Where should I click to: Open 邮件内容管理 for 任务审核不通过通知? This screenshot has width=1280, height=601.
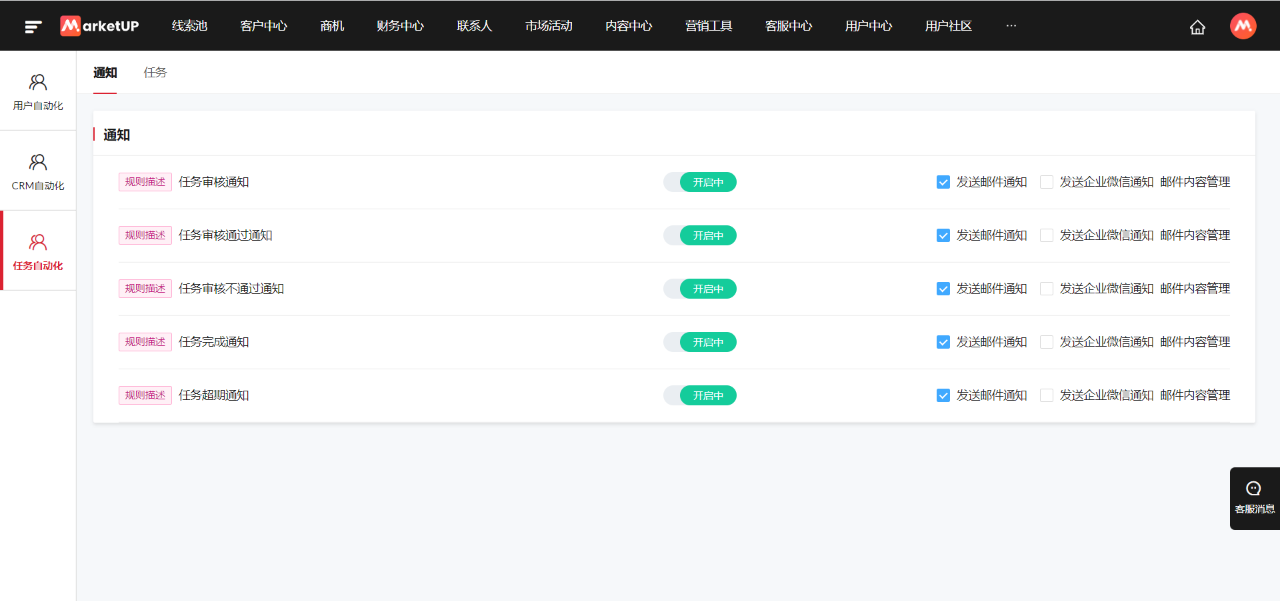tap(1195, 288)
